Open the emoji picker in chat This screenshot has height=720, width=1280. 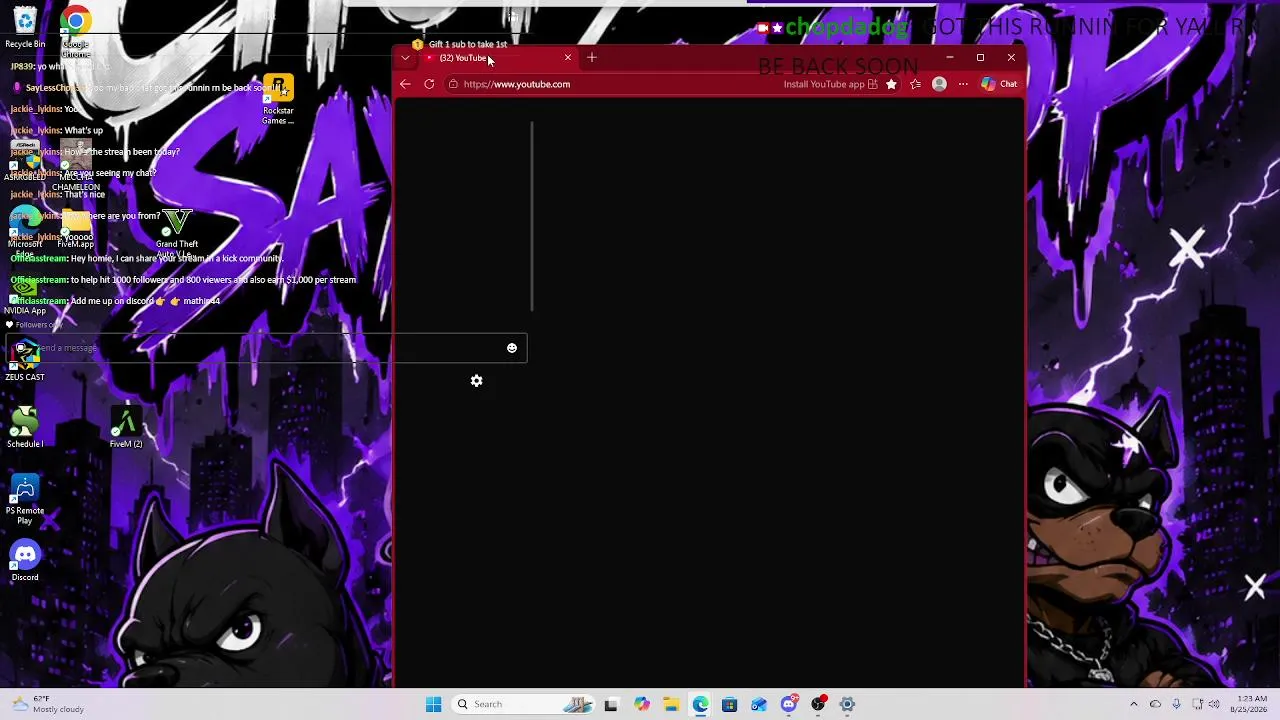coord(512,348)
